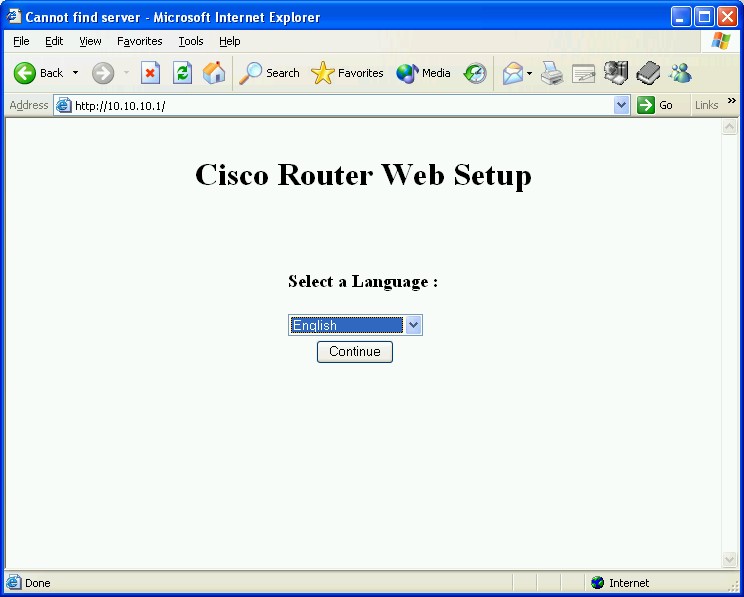Click the scrollbar down arrow
Screen dimensions: 744x597
(x=729, y=560)
